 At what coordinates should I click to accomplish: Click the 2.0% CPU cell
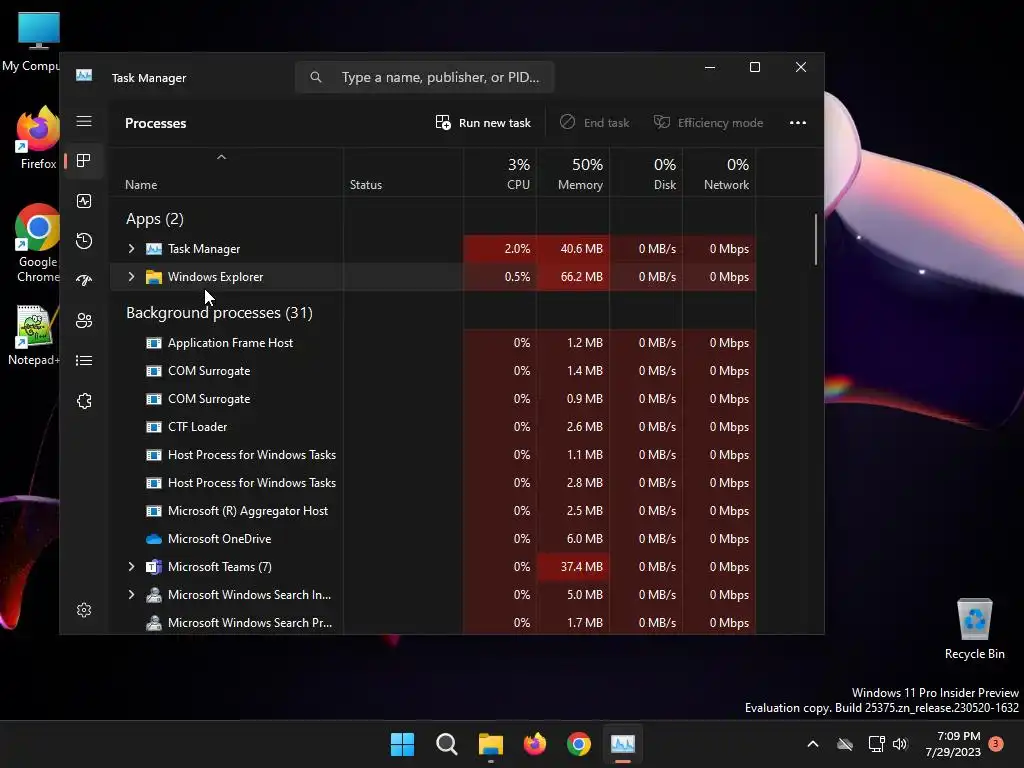click(x=500, y=249)
